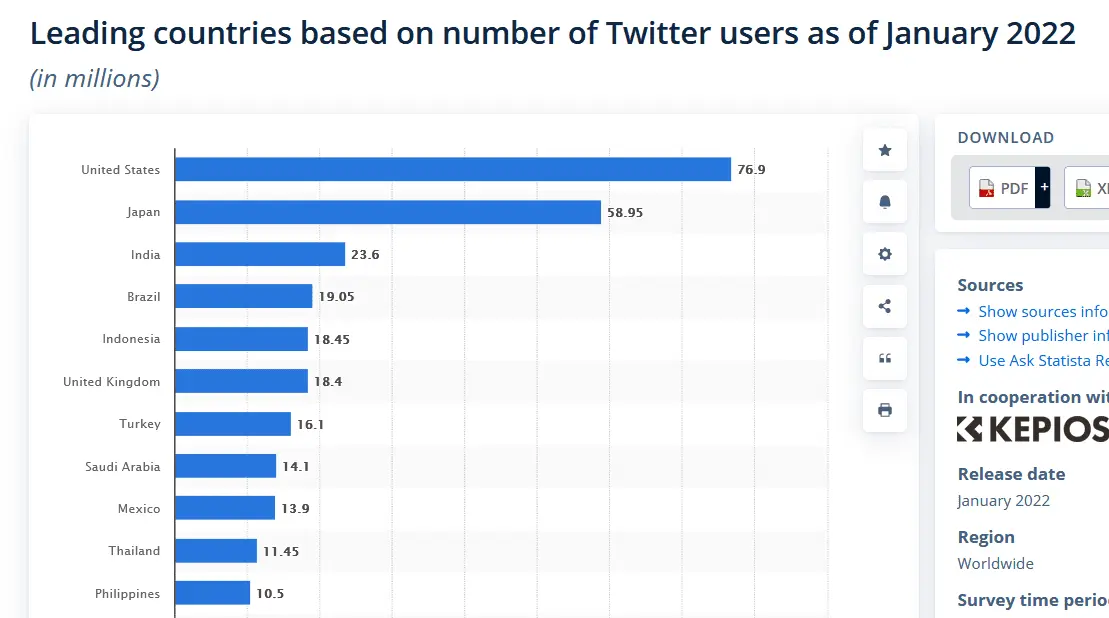The image size is (1109, 618).
Task: Open Show sources information link
Action: (x=1042, y=311)
